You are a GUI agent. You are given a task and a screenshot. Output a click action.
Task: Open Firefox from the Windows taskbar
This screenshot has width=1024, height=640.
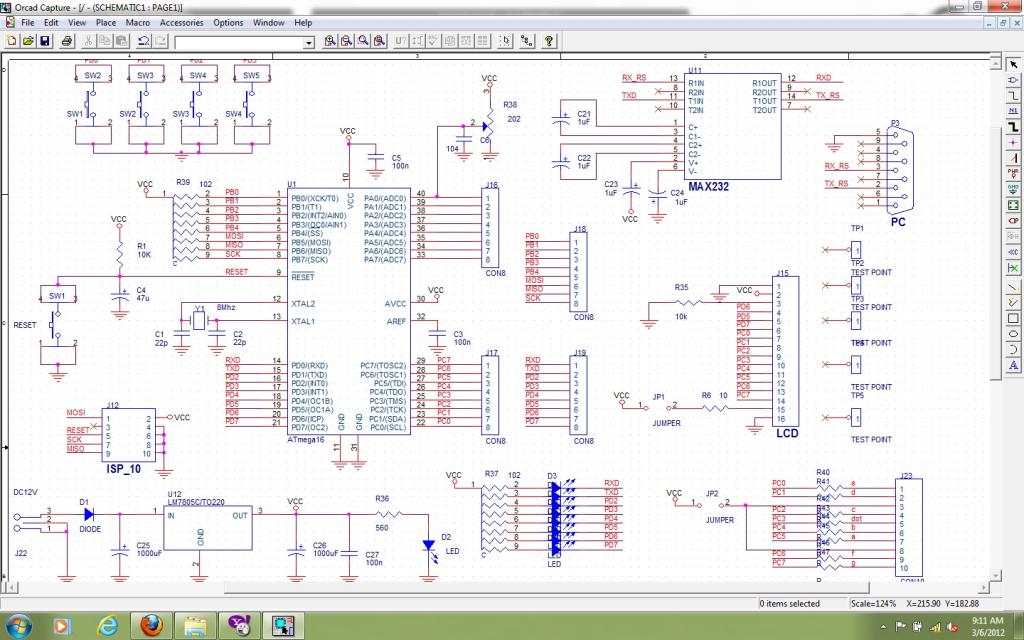pos(151,626)
